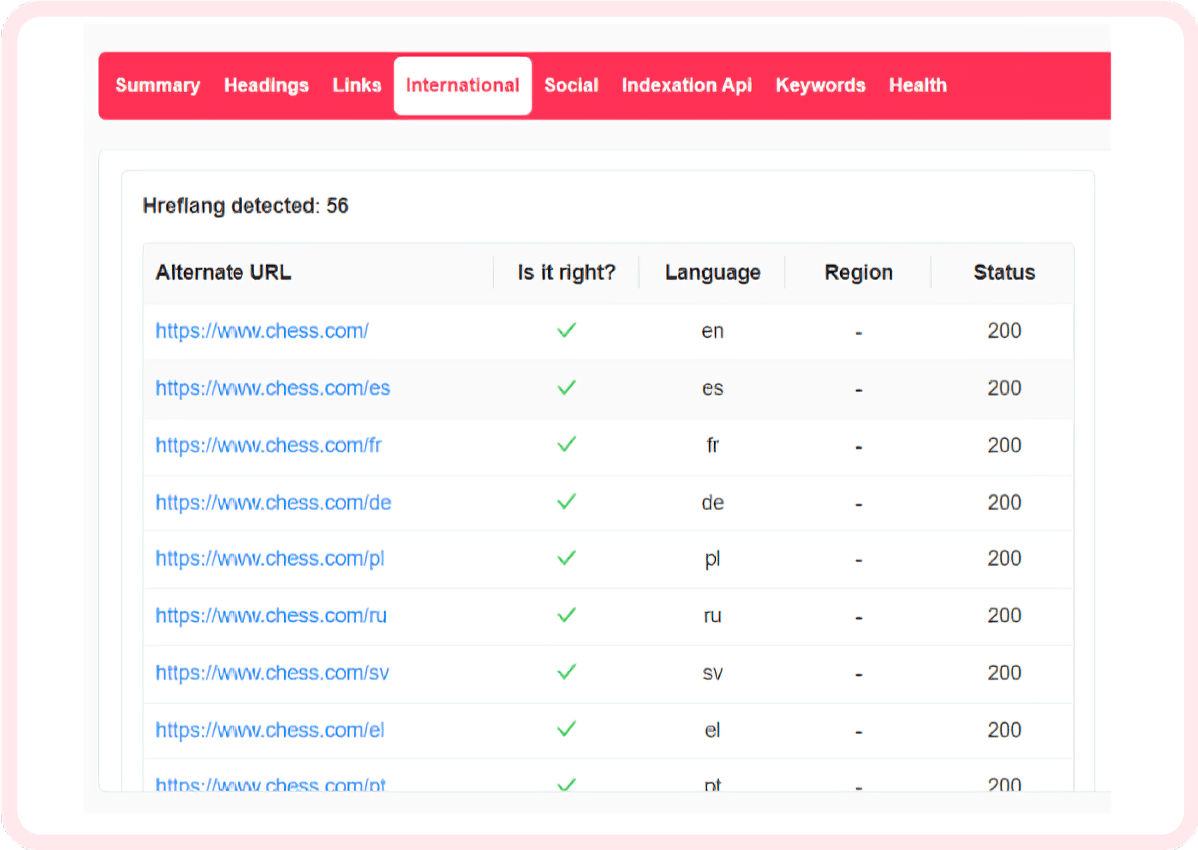1198x850 pixels.
Task: Click the verification checkmark for the de language
Action: coord(566,502)
